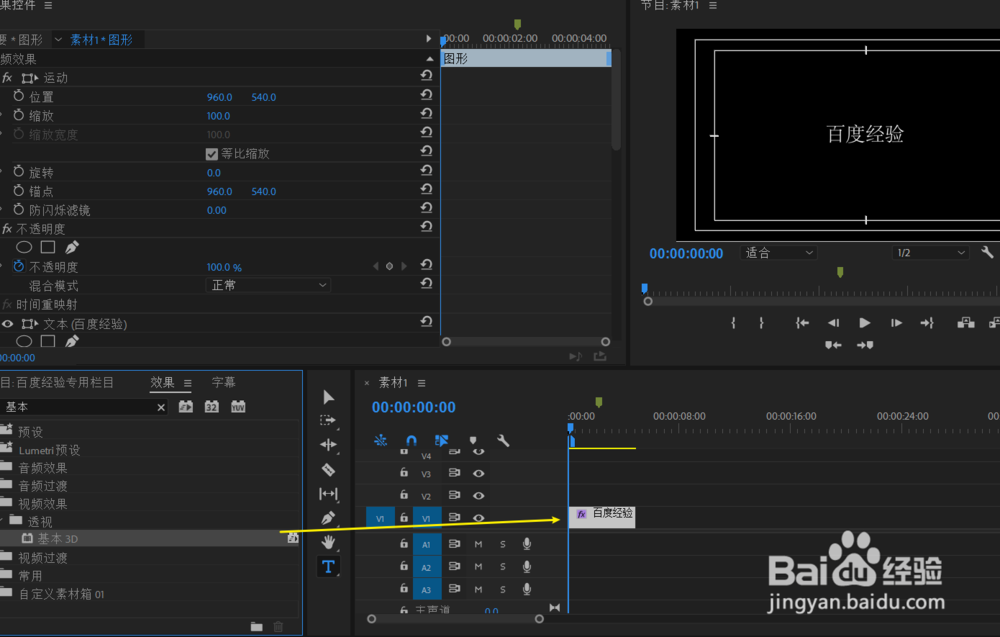Open the 素材1 timeline panel menu

pos(422,383)
